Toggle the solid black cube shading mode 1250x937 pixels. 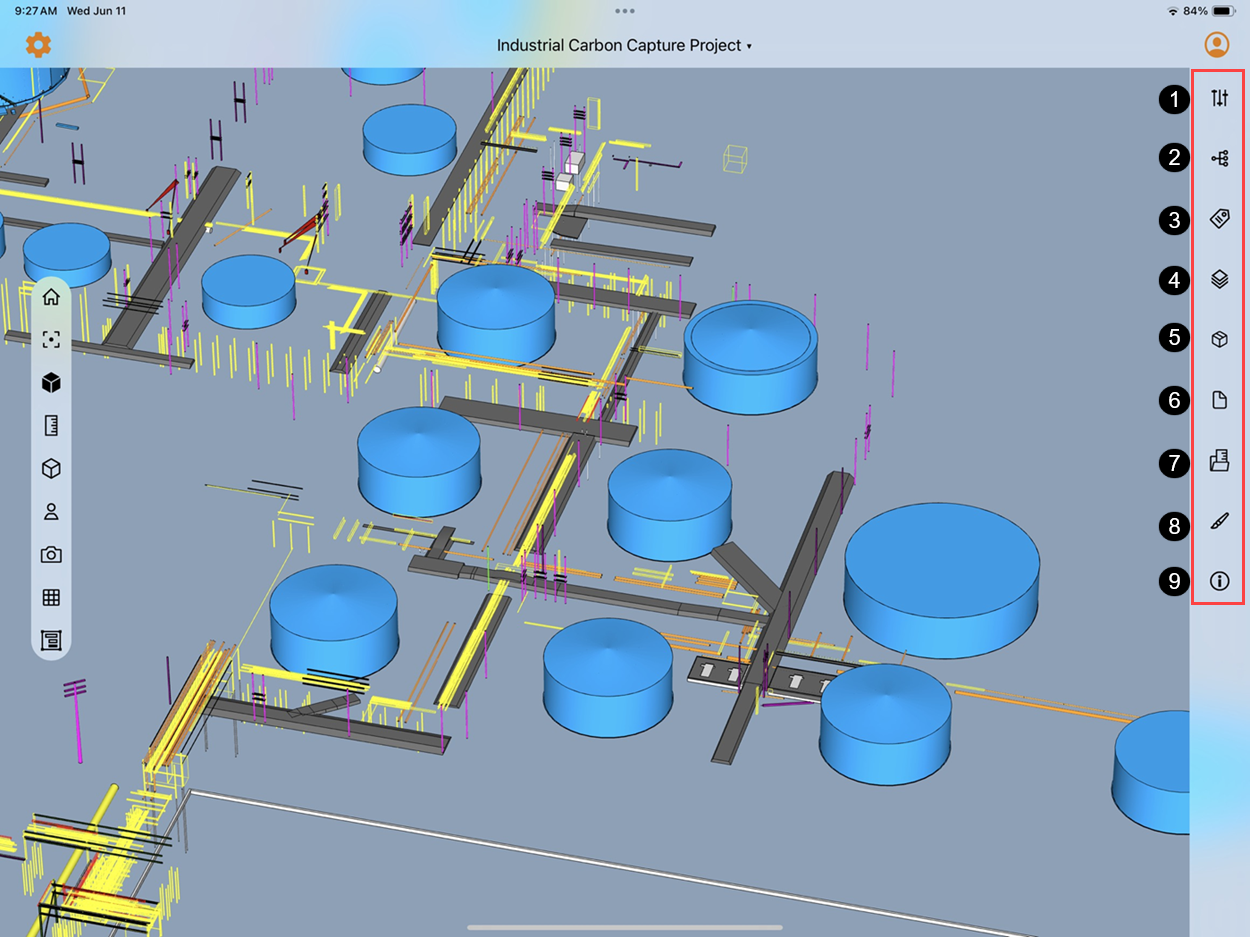51,383
